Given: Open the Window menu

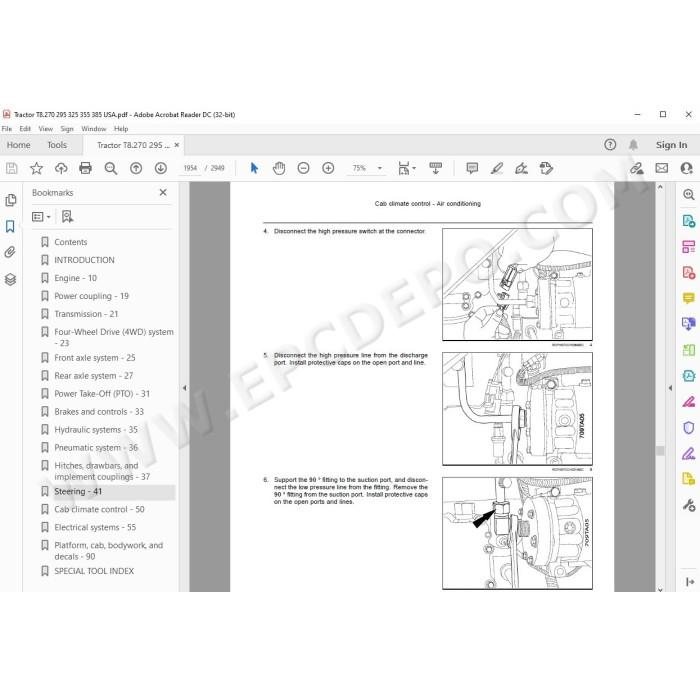Looking at the screenshot, I should [94, 129].
